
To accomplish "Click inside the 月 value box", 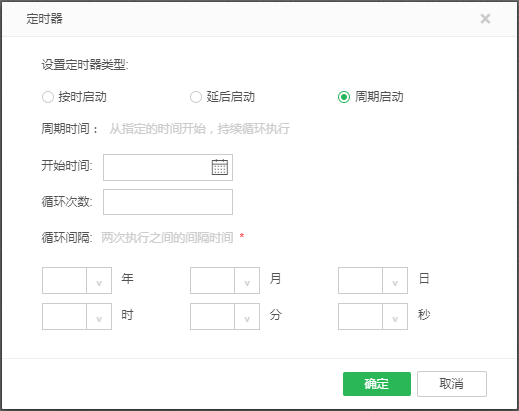I will click(x=212, y=280).
